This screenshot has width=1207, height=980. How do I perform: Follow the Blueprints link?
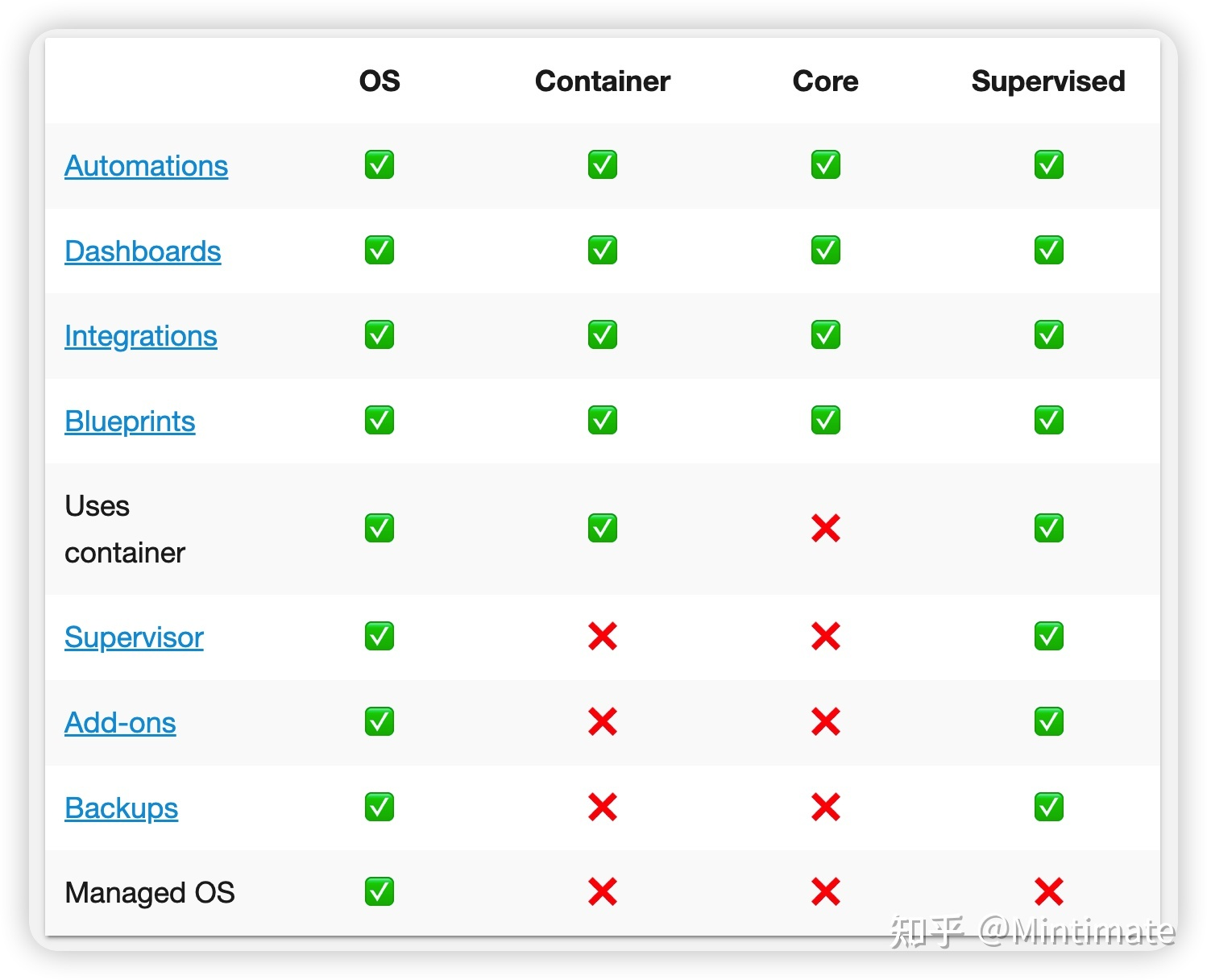[x=130, y=421]
